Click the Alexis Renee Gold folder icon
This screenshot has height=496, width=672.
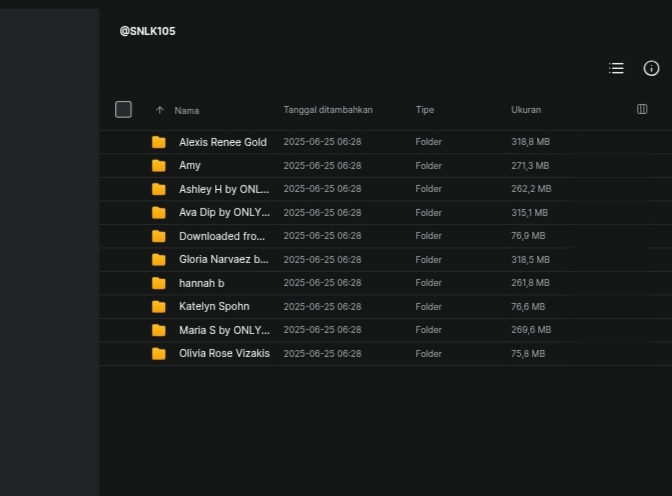(x=159, y=142)
